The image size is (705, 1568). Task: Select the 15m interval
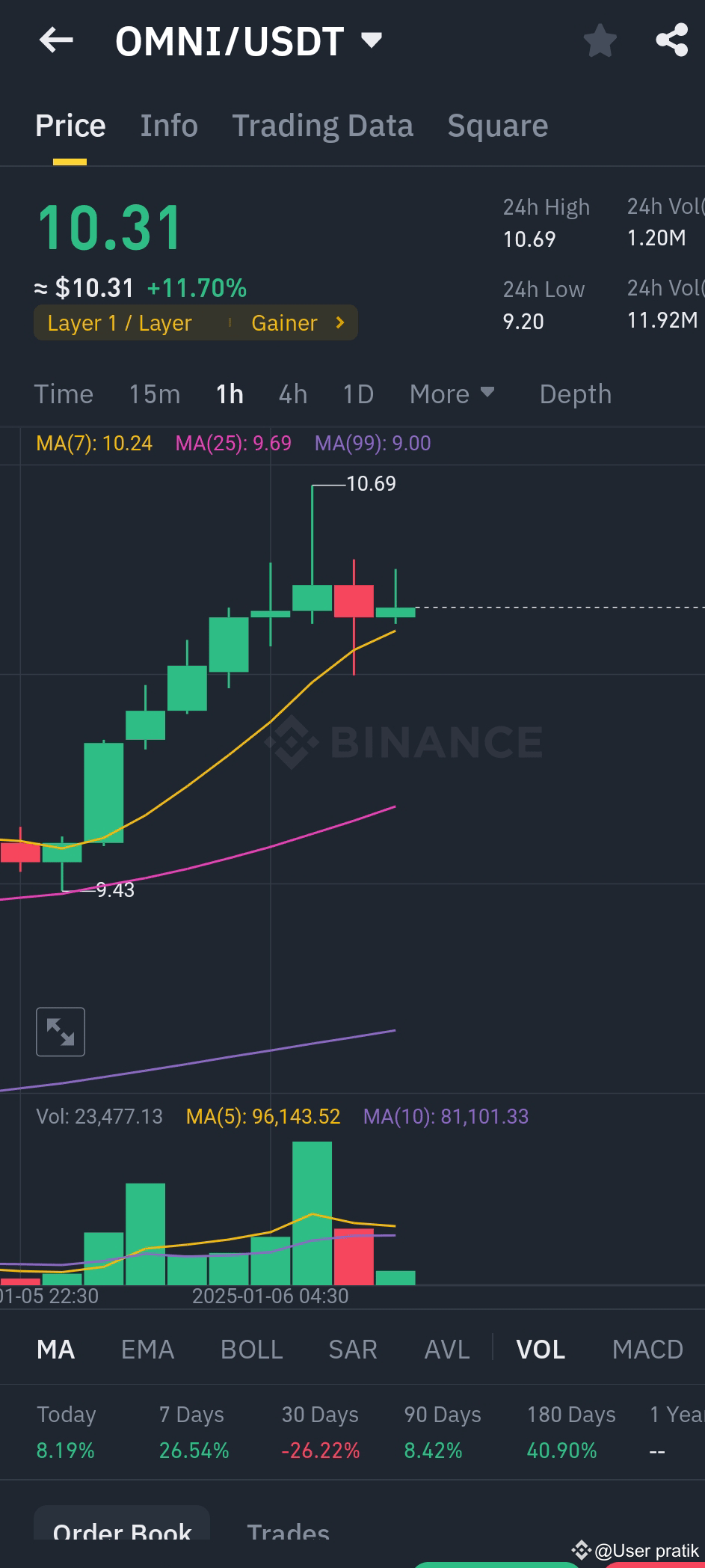pos(154,393)
